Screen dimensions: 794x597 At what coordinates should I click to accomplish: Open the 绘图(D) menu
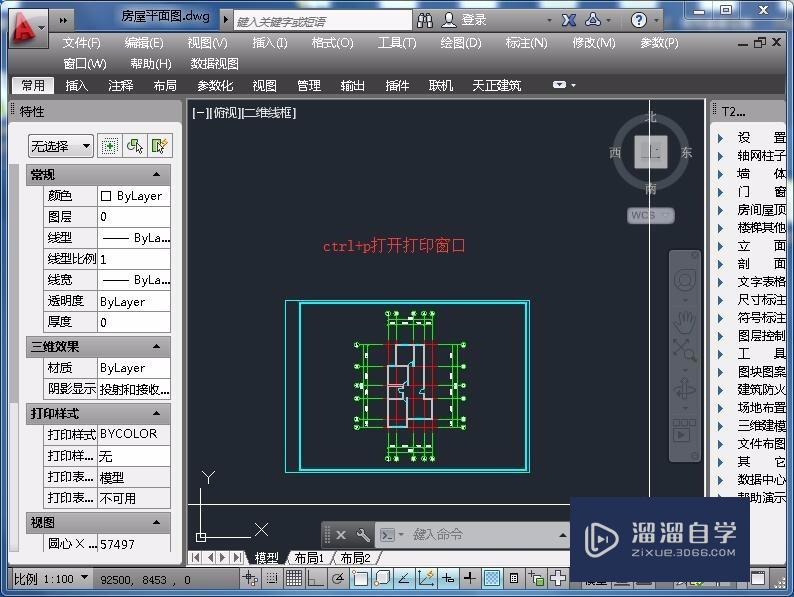point(461,43)
